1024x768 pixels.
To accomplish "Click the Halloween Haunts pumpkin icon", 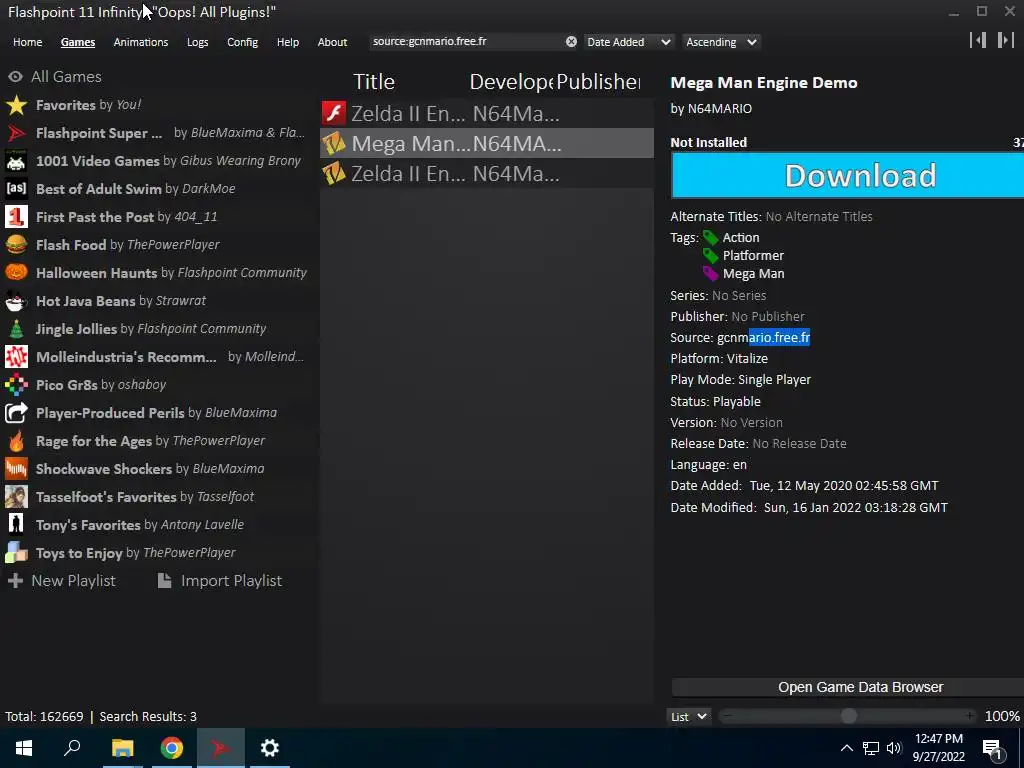I will tap(16, 273).
